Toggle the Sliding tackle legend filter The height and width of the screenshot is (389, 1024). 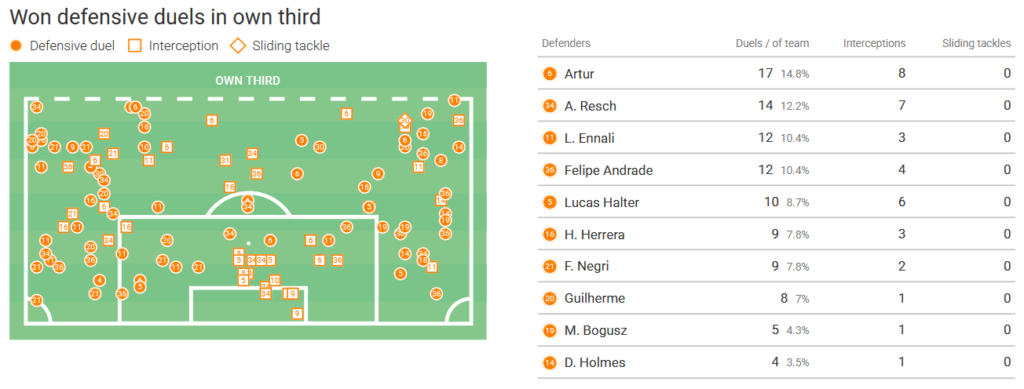point(280,46)
